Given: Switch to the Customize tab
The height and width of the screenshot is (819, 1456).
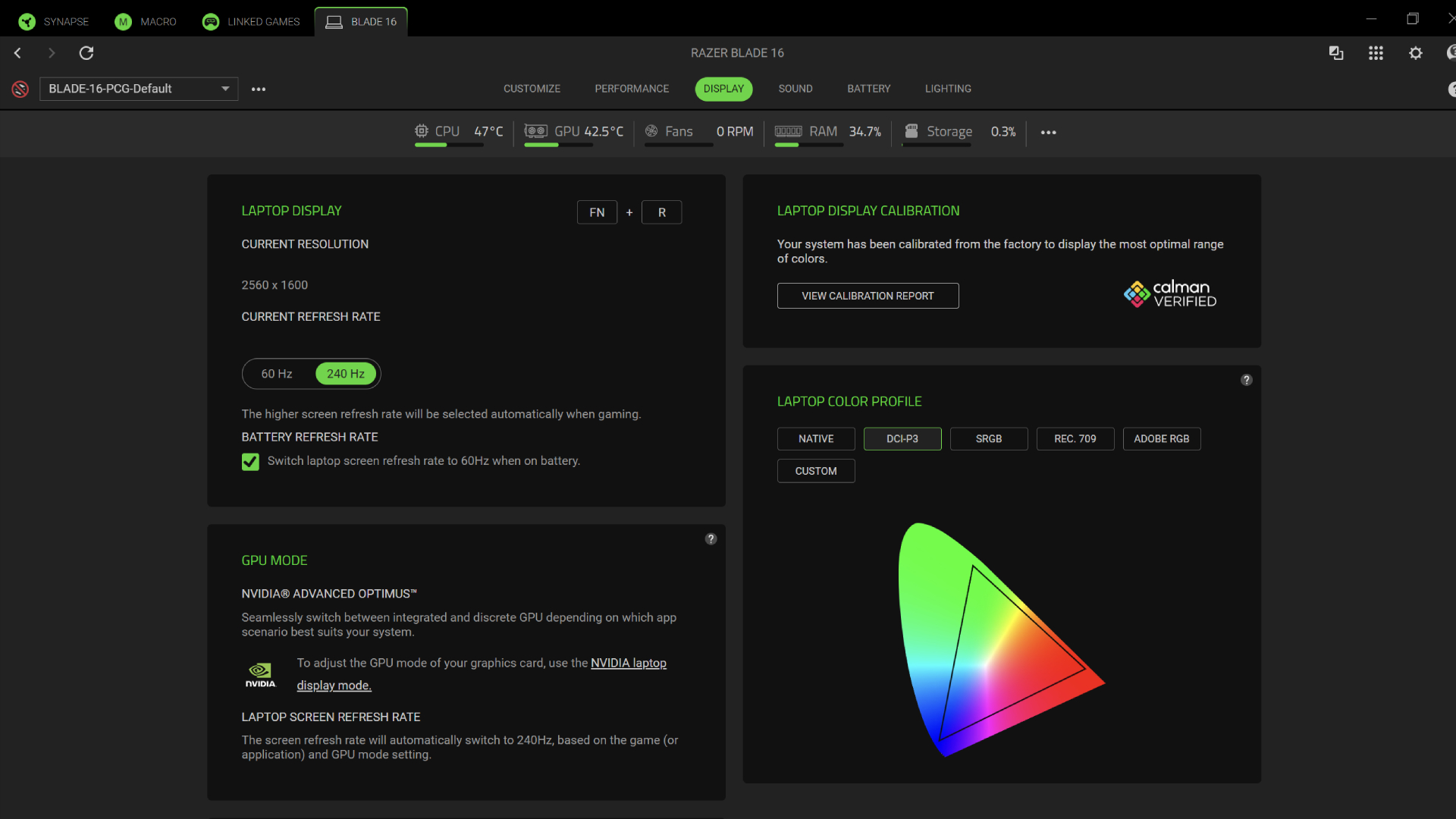Looking at the screenshot, I should click(x=532, y=89).
